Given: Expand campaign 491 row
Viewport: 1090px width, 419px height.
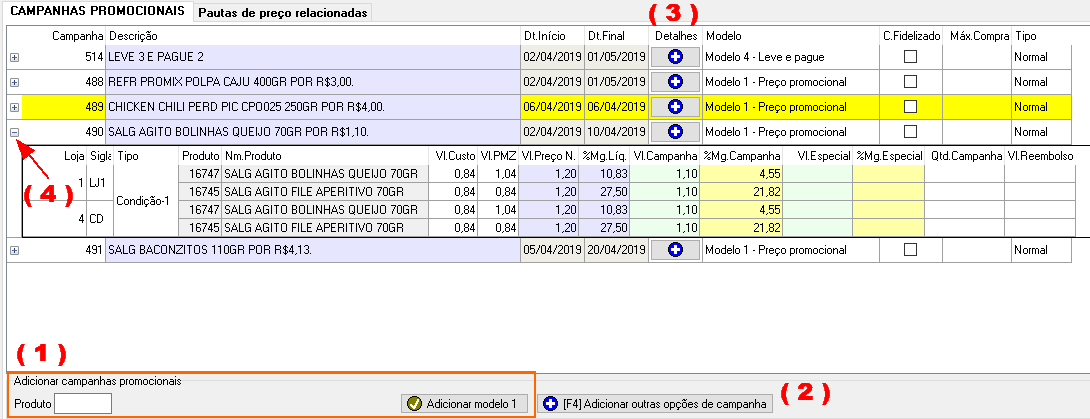Looking at the screenshot, I should 15,249.
